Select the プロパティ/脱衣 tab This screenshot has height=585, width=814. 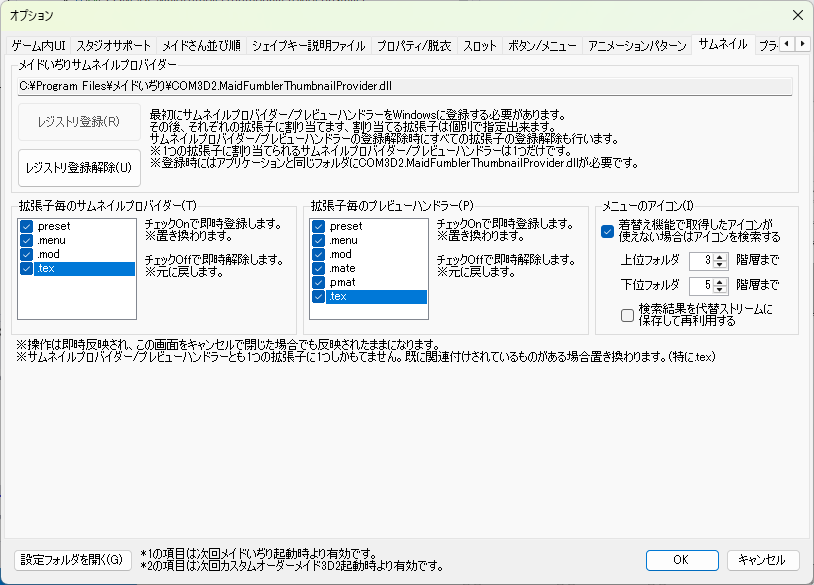tap(413, 45)
